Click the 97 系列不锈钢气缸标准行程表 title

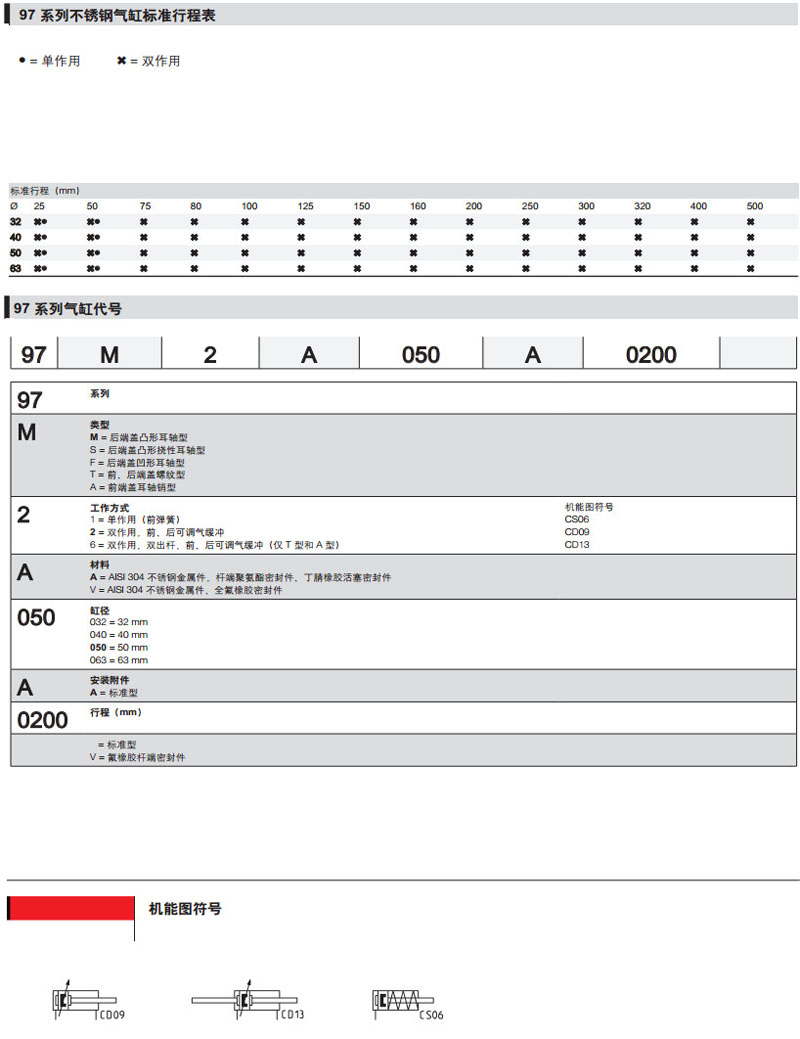[x=116, y=16]
